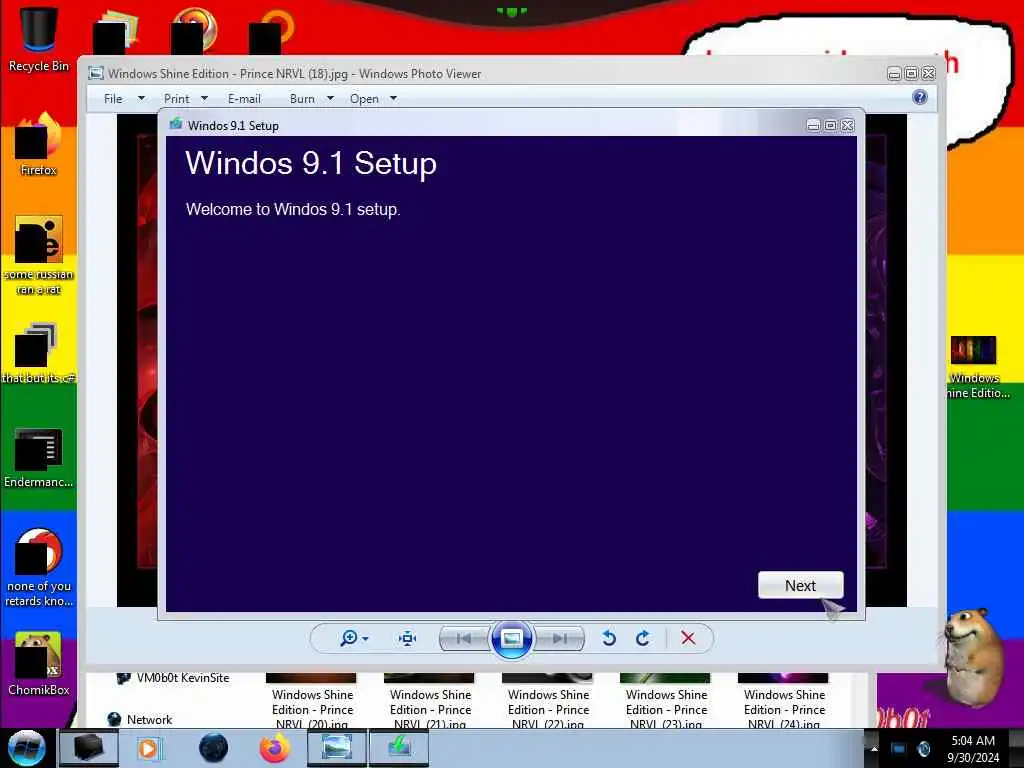
Task: Select VM0b0t KevinSite in Explorer sidebar
Action: tap(175, 678)
